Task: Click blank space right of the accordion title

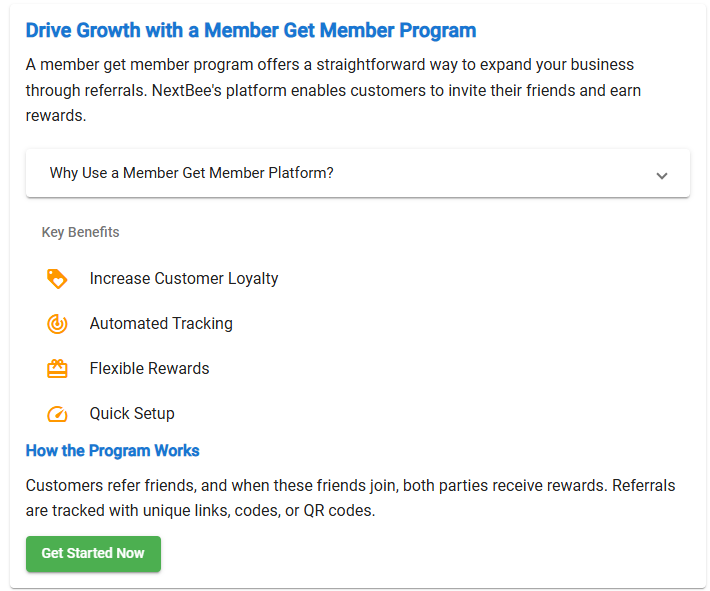Action: [494, 173]
